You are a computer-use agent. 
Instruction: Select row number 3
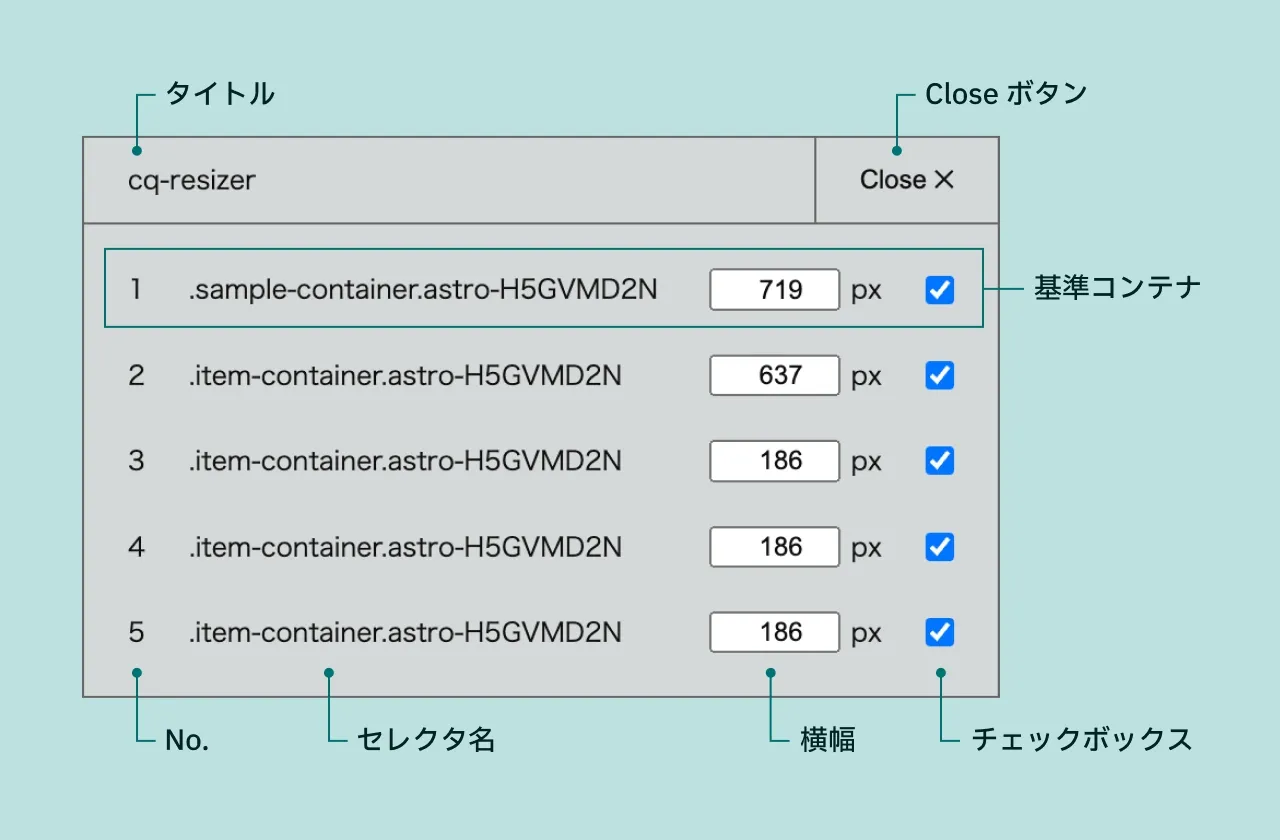[135, 461]
